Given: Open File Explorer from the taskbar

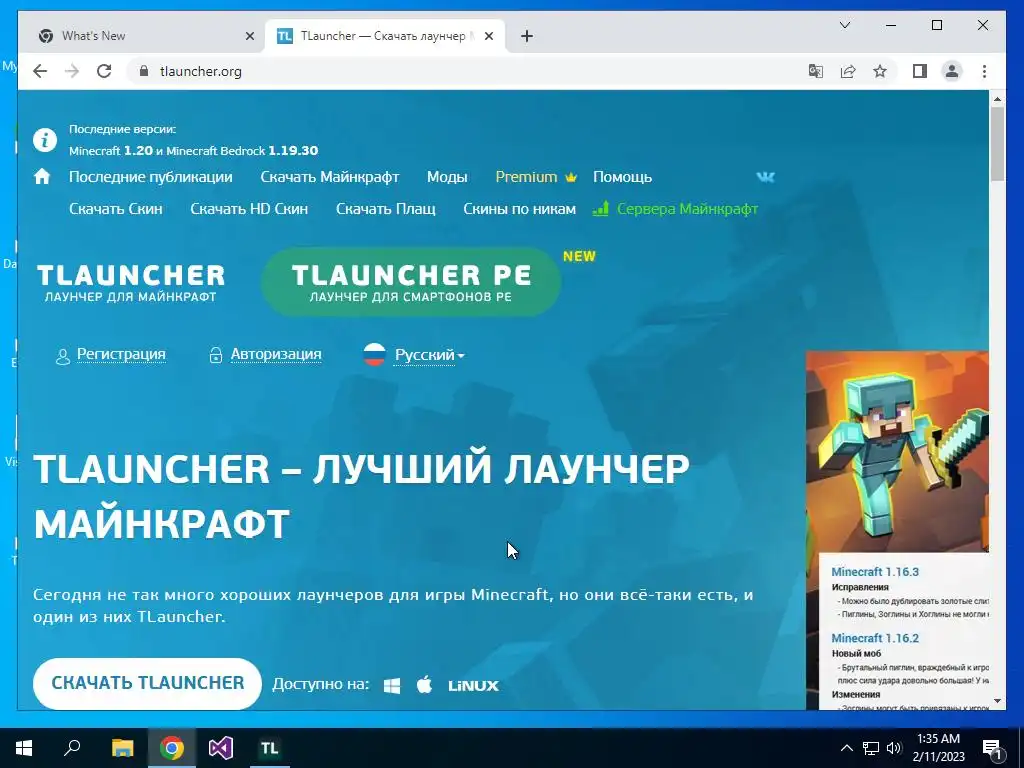Looking at the screenshot, I should (x=122, y=748).
